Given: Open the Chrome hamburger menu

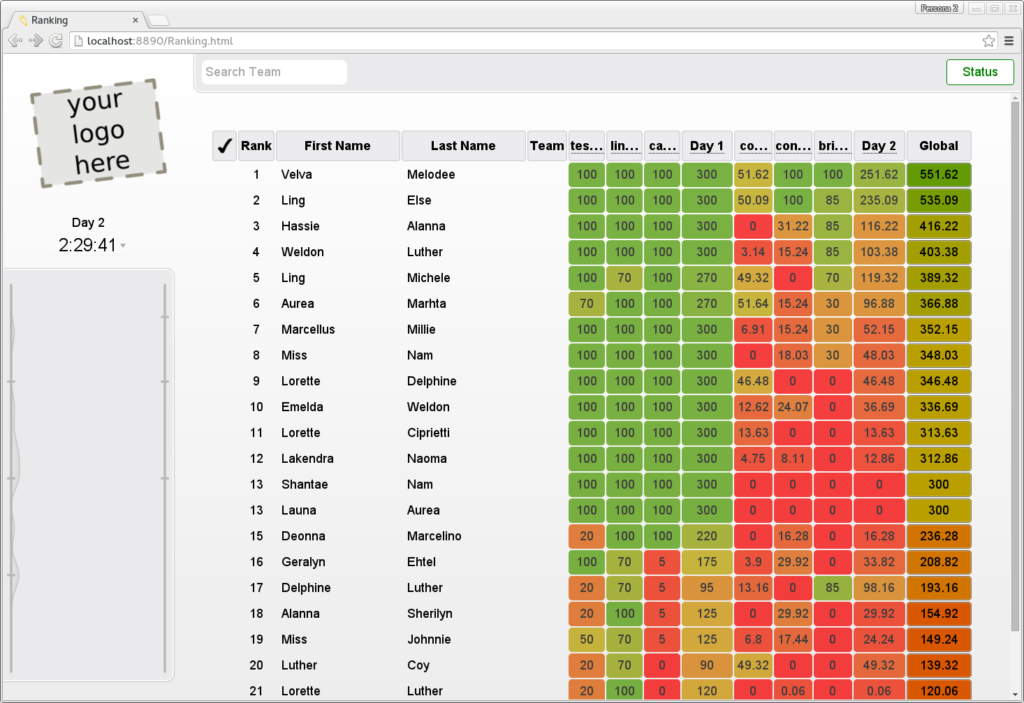Looking at the screenshot, I should pos(1009,41).
